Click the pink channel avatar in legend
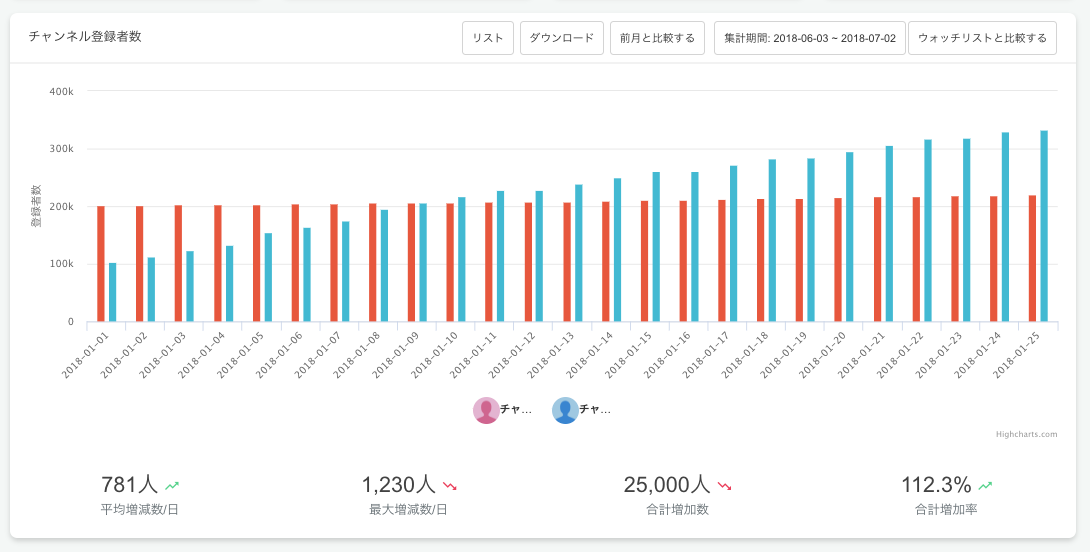Viewport: 1090px width, 552px height. coord(486,410)
